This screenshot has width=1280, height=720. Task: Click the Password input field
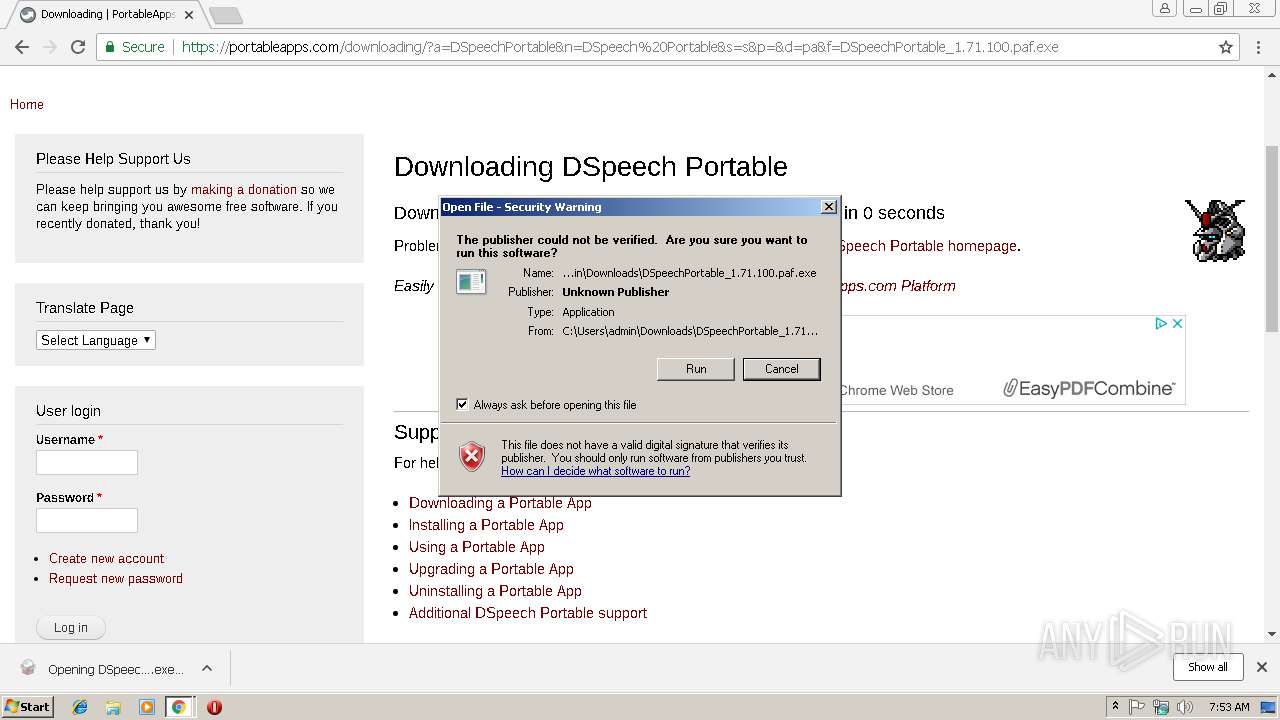tap(87, 520)
